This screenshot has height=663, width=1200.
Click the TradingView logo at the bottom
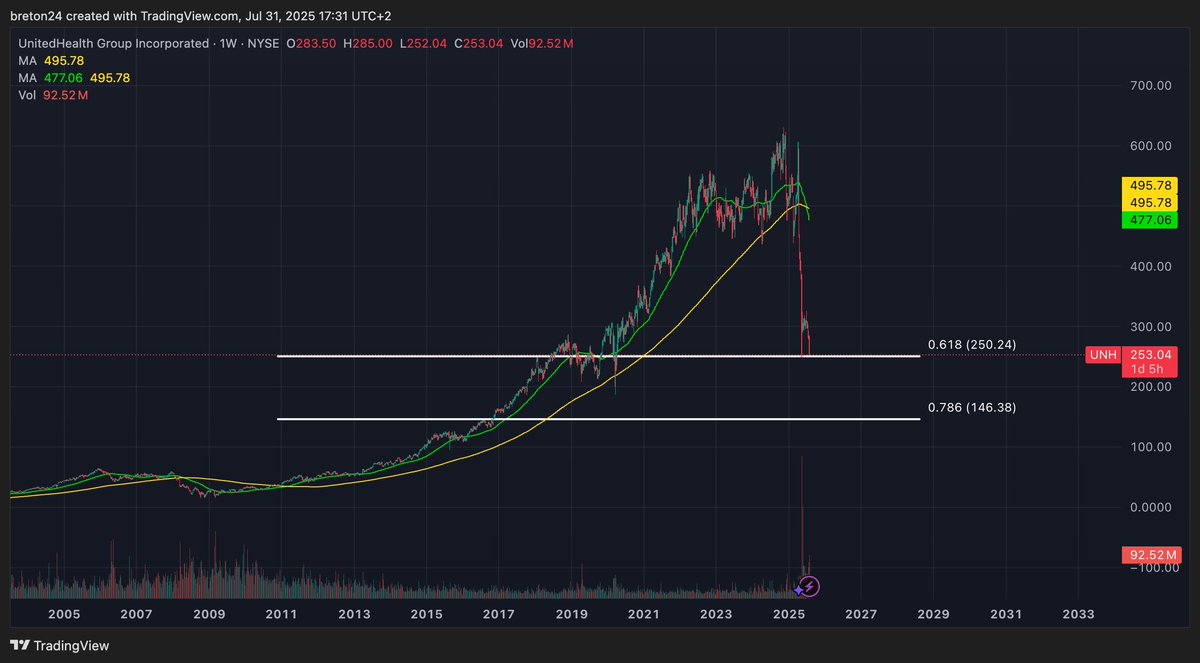pyautogui.click(x=59, y=646)
